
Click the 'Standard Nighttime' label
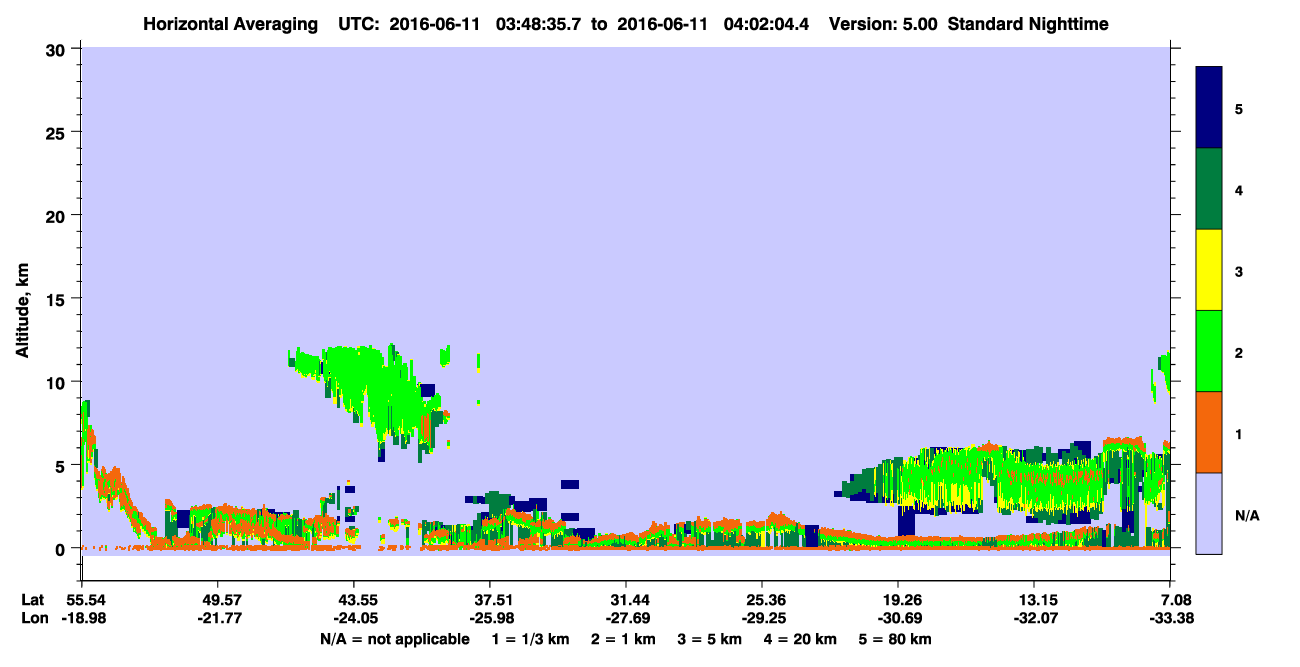(x=1028, y=24)
